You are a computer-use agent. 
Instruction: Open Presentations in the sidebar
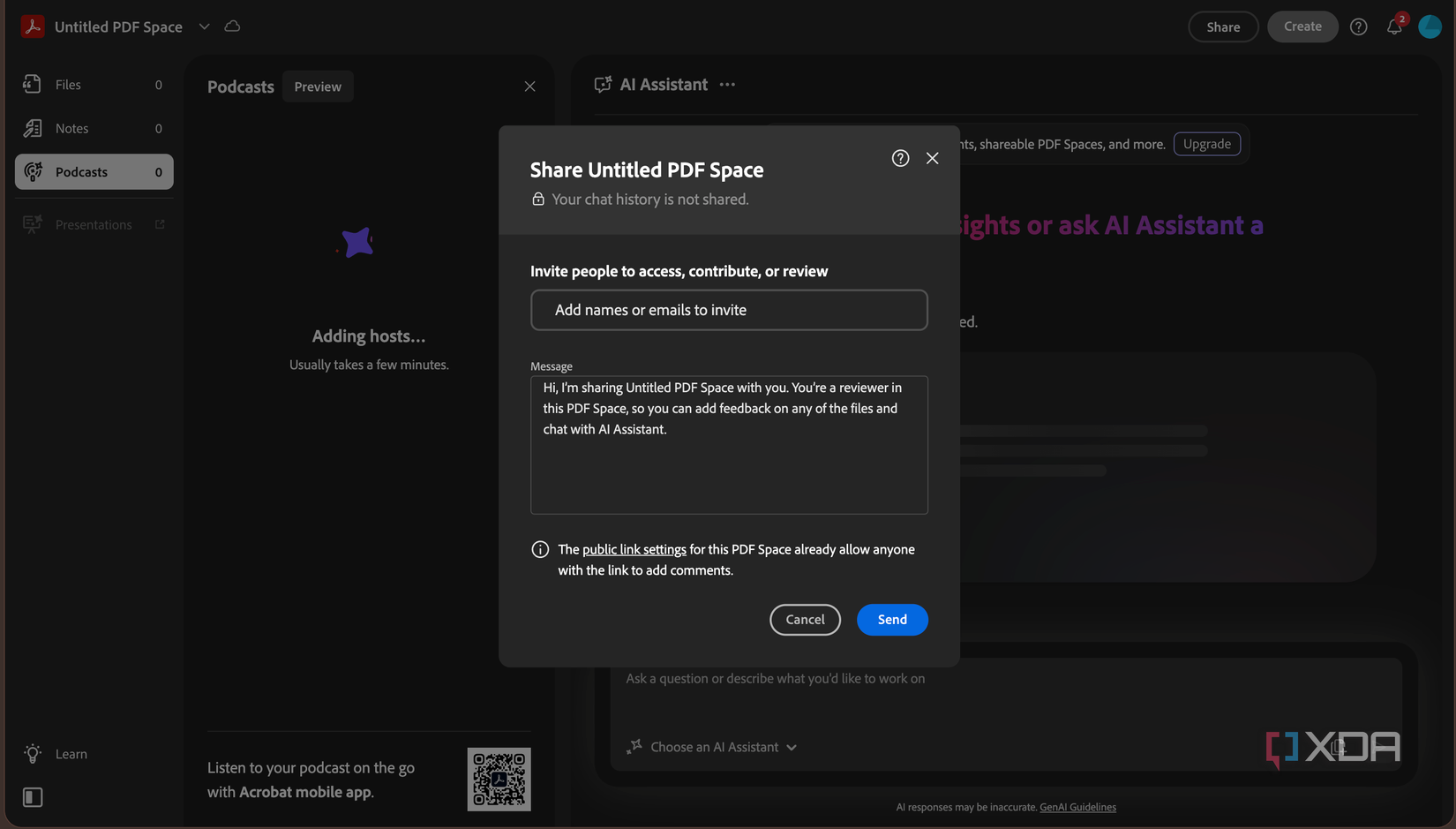click(94, 224)
